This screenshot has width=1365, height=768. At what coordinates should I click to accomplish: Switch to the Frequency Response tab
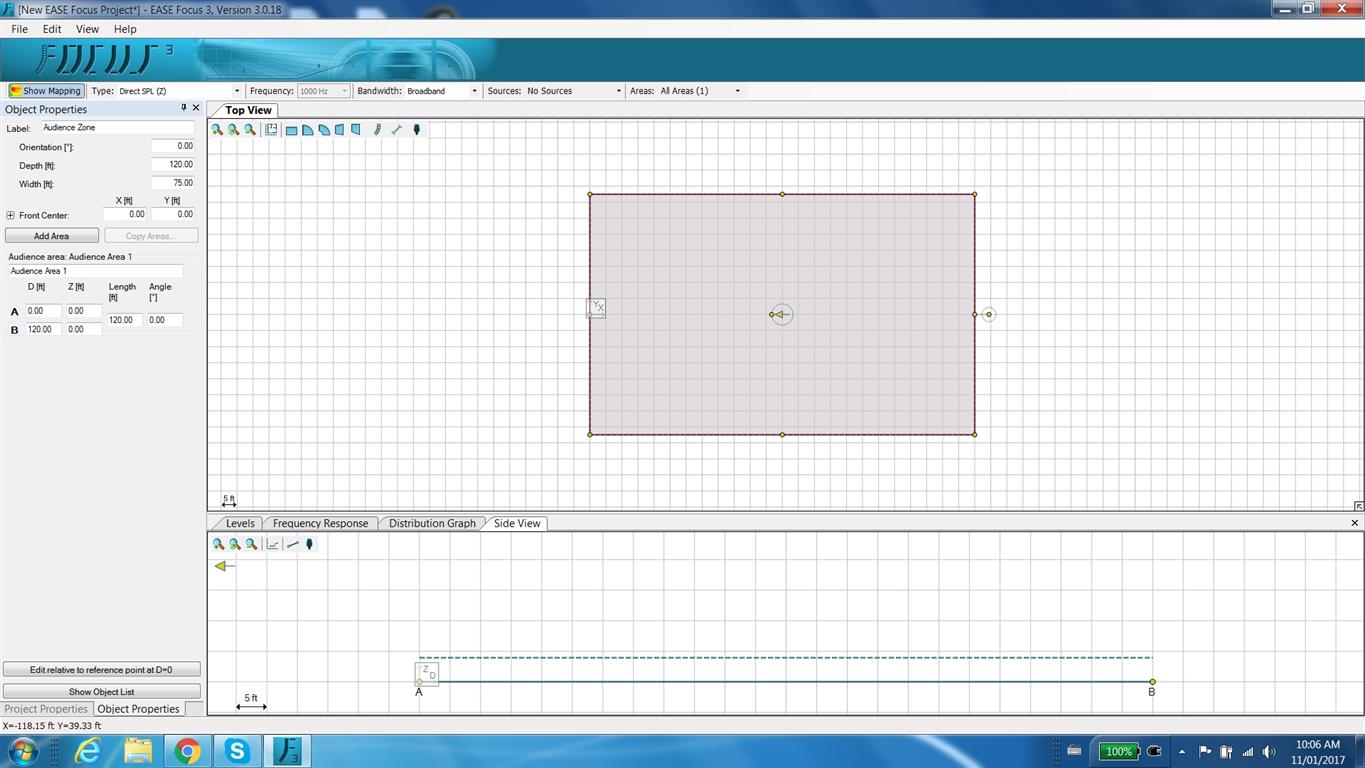pyautogui.click(x=320, y=523)
